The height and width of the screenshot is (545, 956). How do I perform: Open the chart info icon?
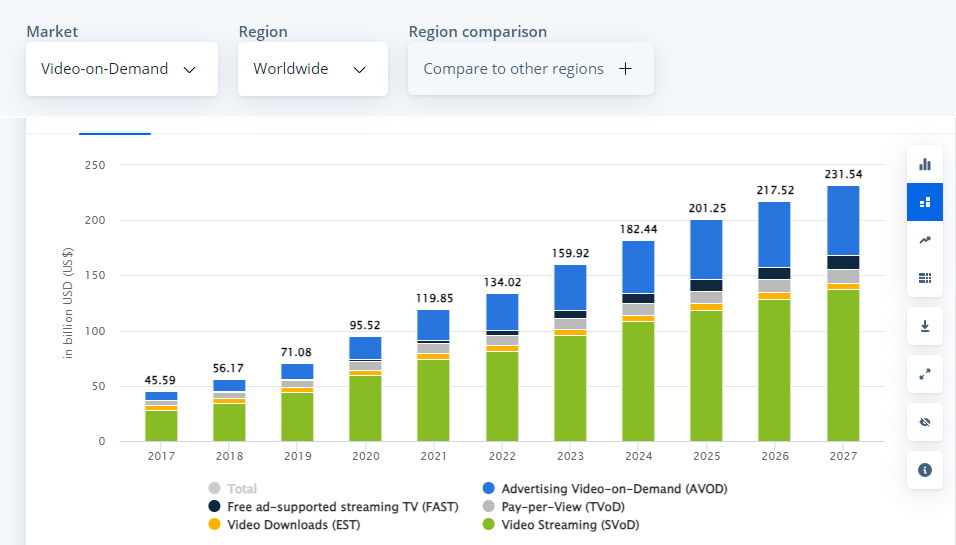(x=925, y=470)
